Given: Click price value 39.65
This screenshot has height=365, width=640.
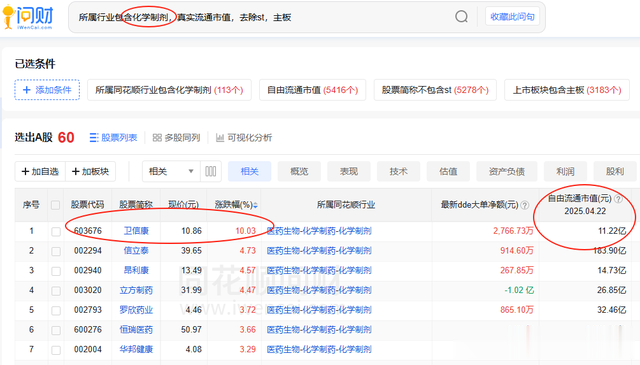Looking at the screenshot, I should pos(191,250).
